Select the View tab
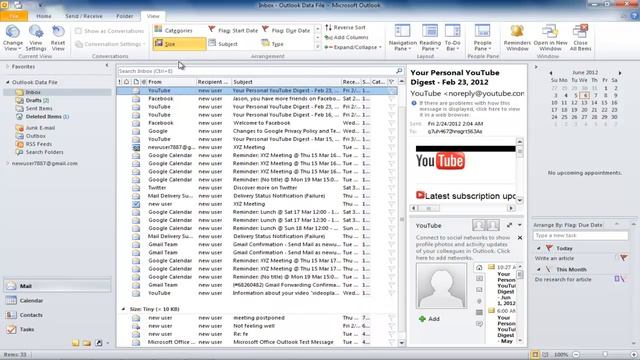 point(153,16)
